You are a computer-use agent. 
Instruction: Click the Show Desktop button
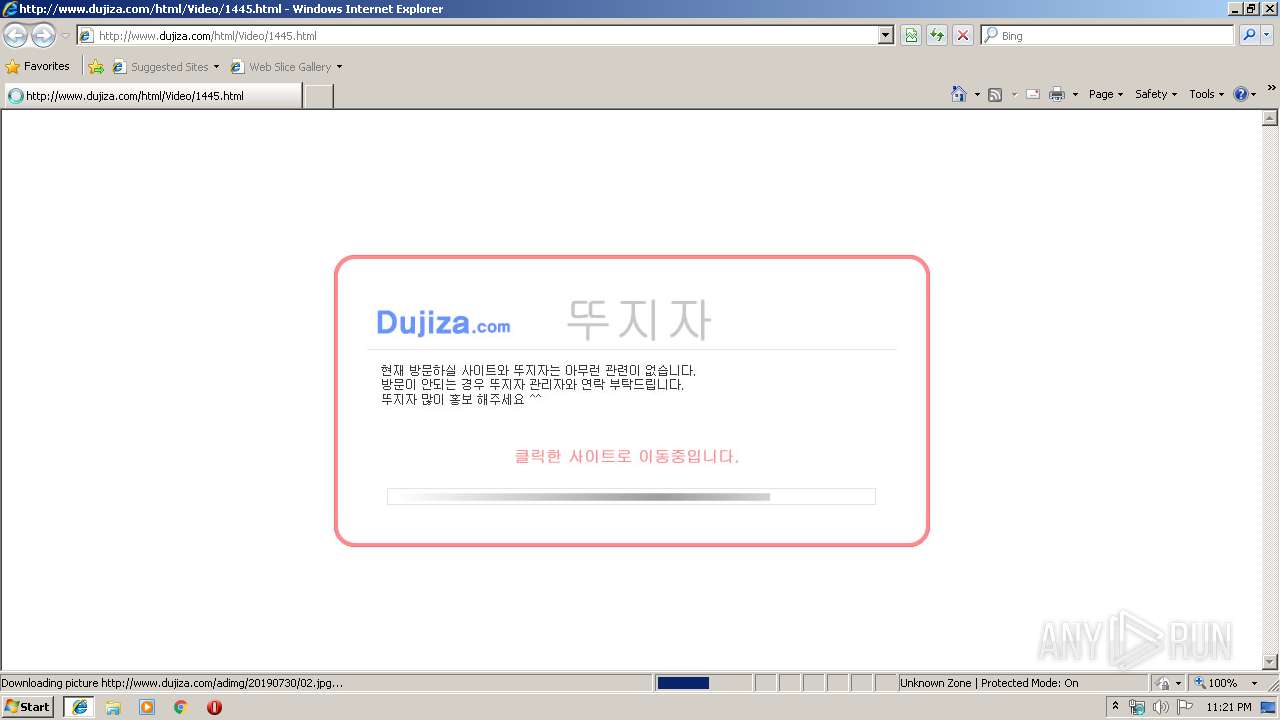1269,707
